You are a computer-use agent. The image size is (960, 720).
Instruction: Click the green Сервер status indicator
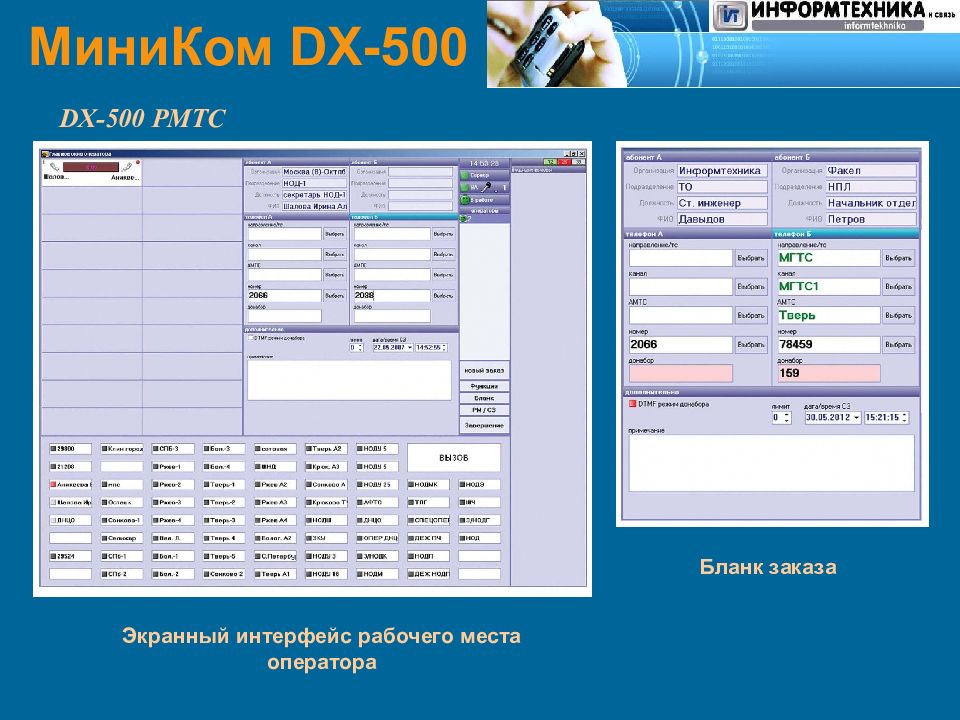click(x=465, y=175)
